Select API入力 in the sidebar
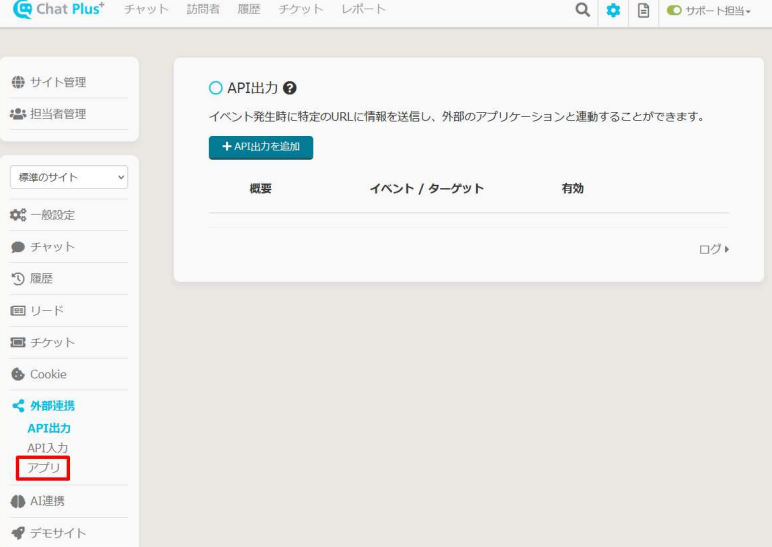Viewport: 772px width, 547px height. pos(48,448)
